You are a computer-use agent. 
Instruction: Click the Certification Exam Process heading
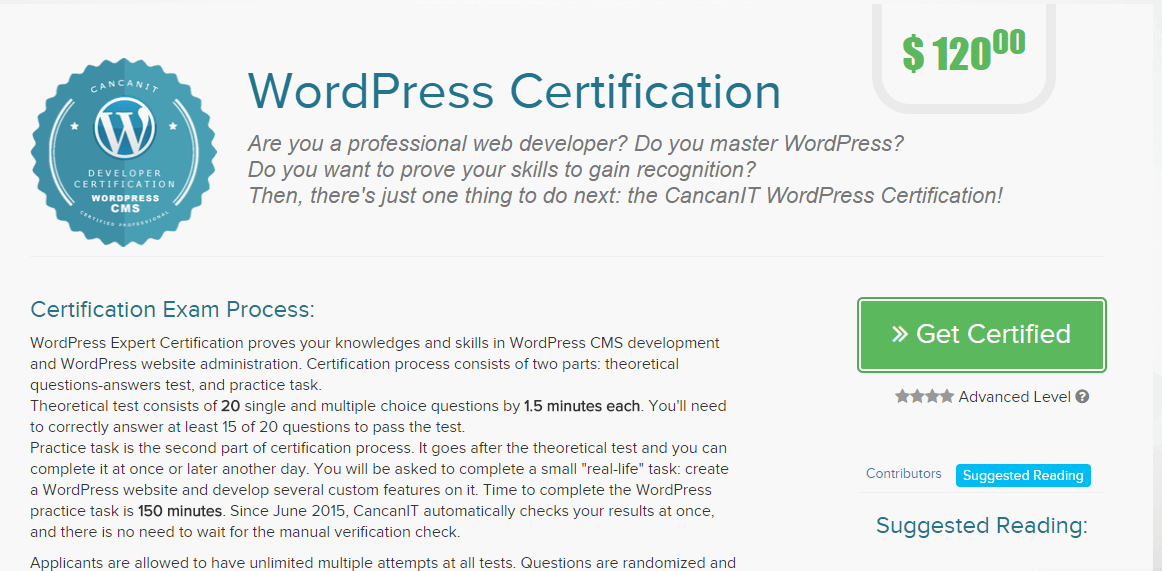pos(172,309)
